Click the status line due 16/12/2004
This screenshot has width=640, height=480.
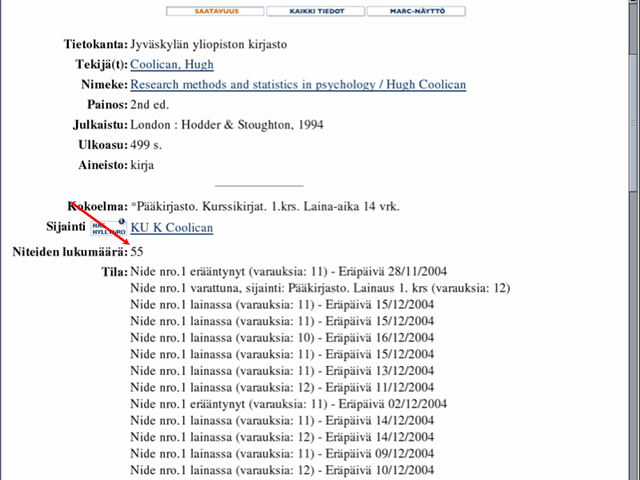pyautogui.click(x=282, y=338)
